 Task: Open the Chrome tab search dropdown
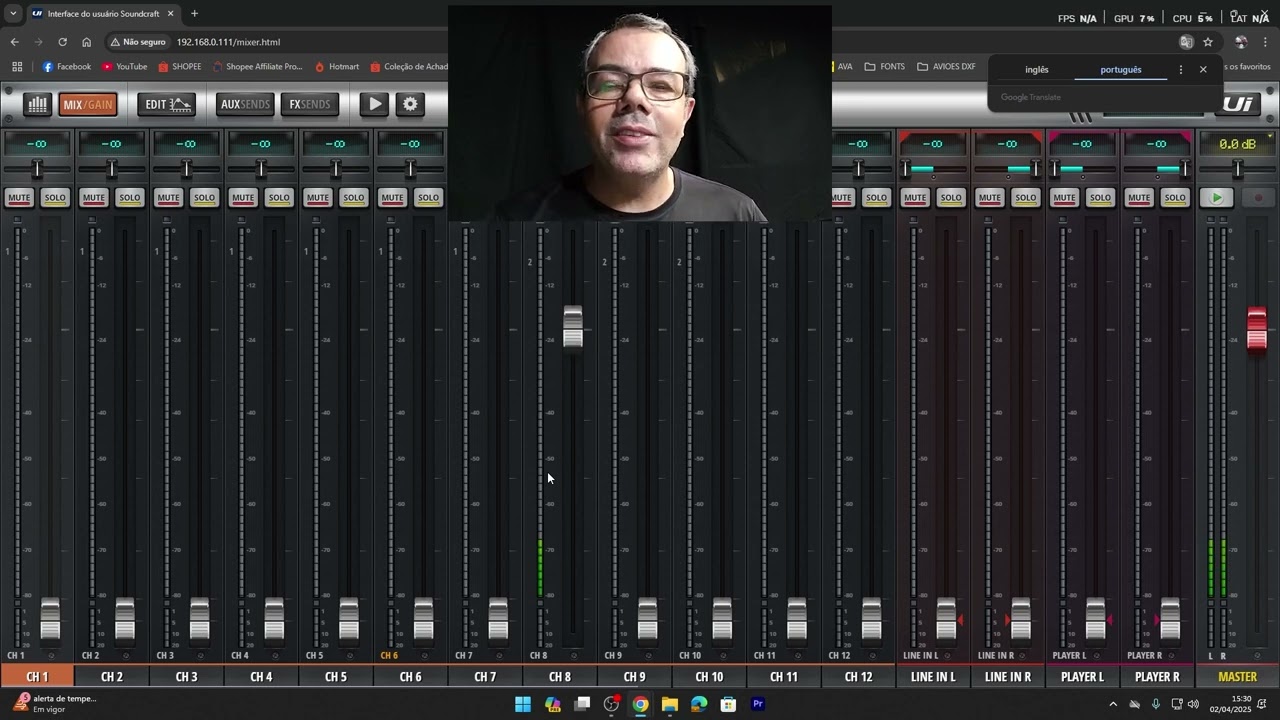(x=13, y=13)
